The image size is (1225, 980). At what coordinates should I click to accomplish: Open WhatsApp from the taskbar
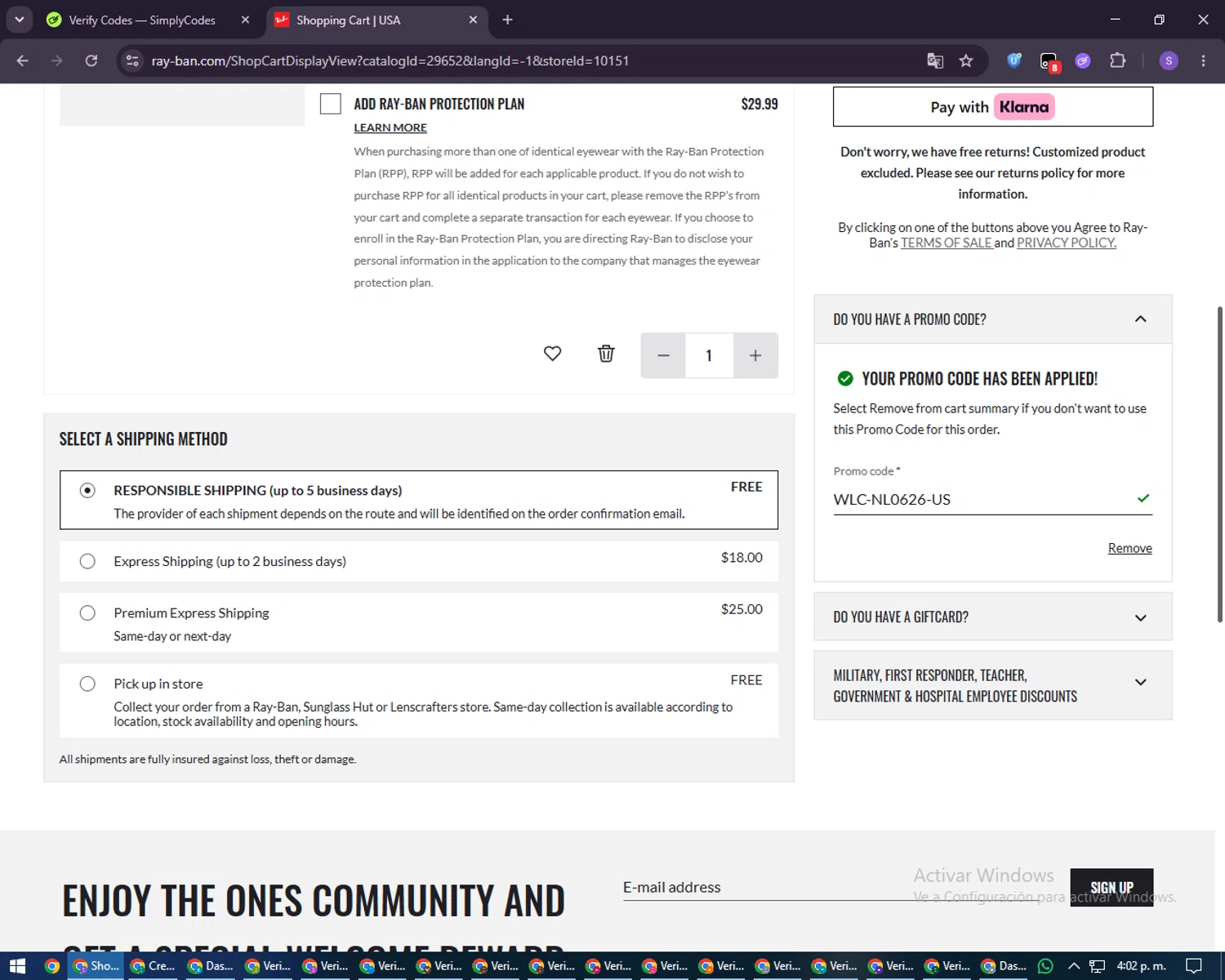click(x=1045, y=966)
